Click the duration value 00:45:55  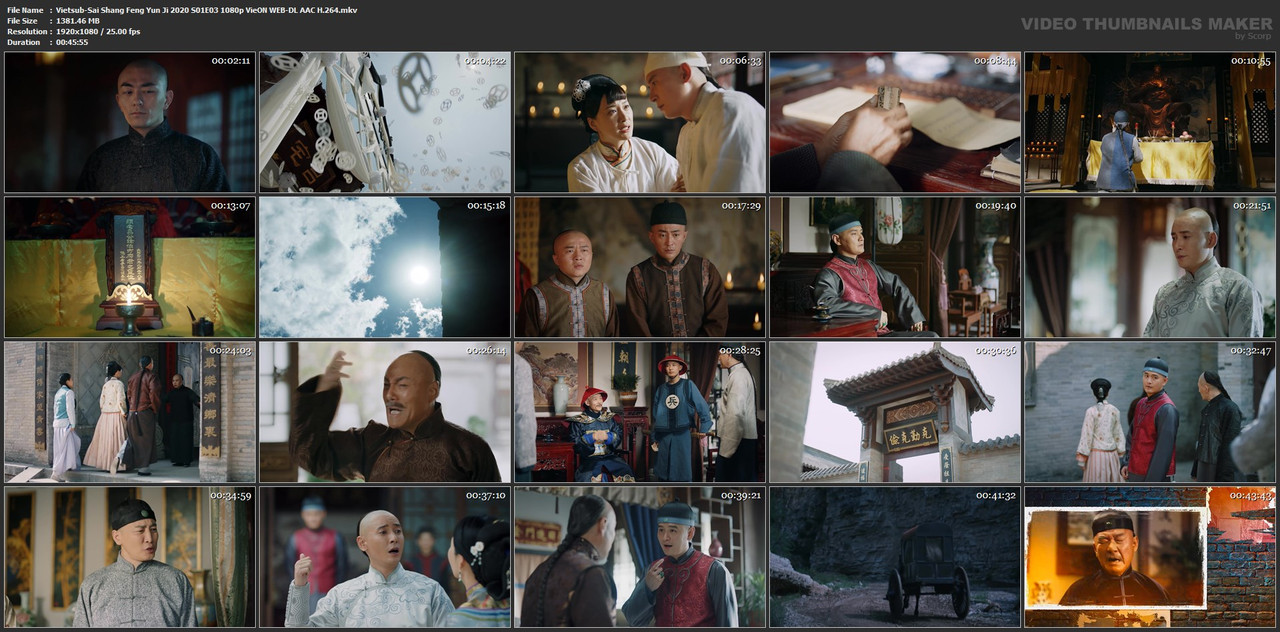click(x=72, y=43)
